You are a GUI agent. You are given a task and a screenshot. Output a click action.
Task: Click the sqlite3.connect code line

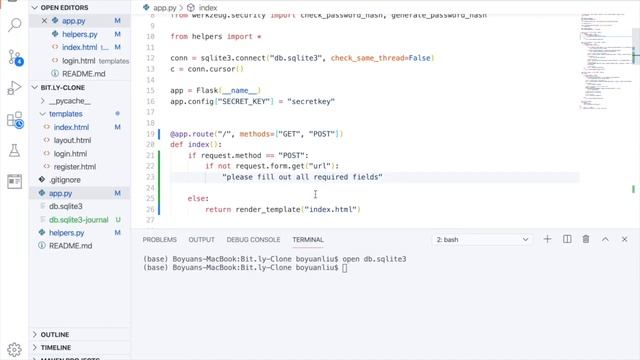(x=302, y=58)
